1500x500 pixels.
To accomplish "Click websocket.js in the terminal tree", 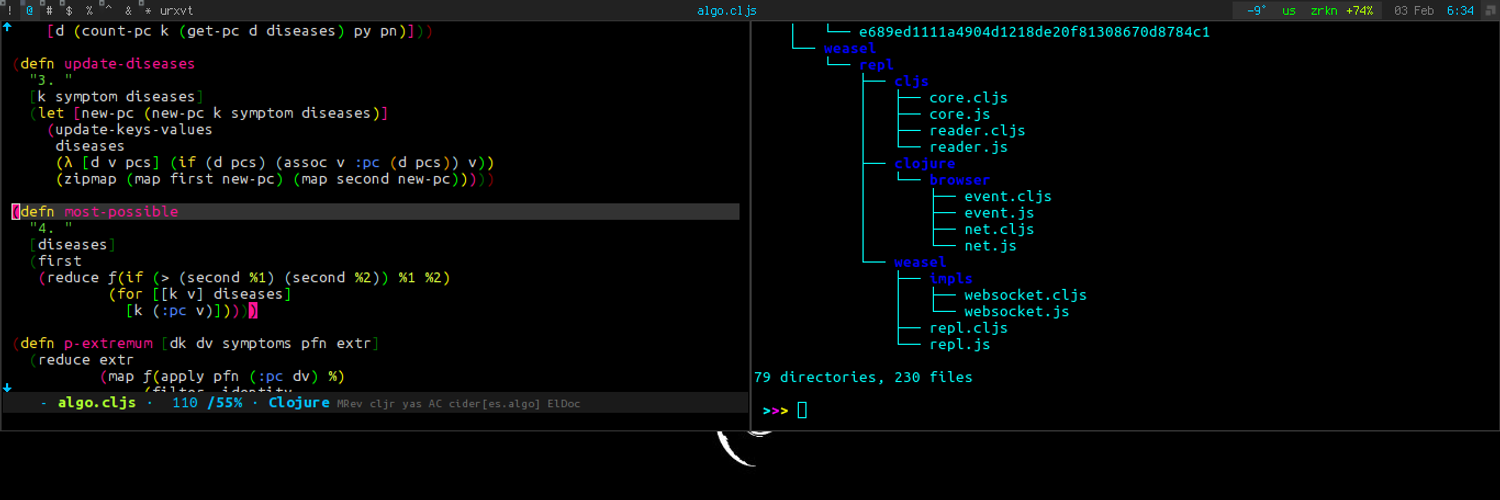I will [1017, 311].
